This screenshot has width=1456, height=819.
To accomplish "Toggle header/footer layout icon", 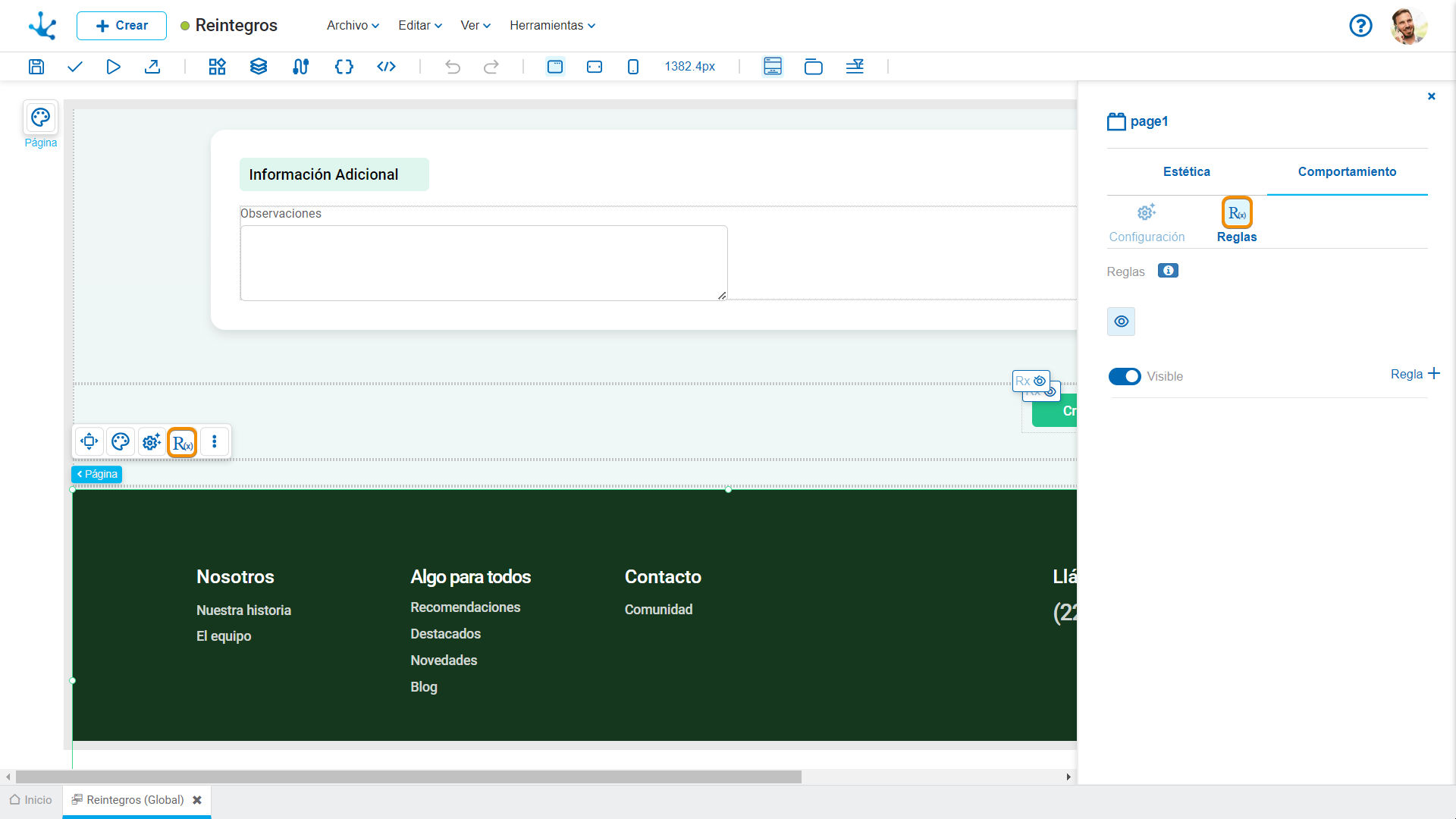I will tap(773, 67).
